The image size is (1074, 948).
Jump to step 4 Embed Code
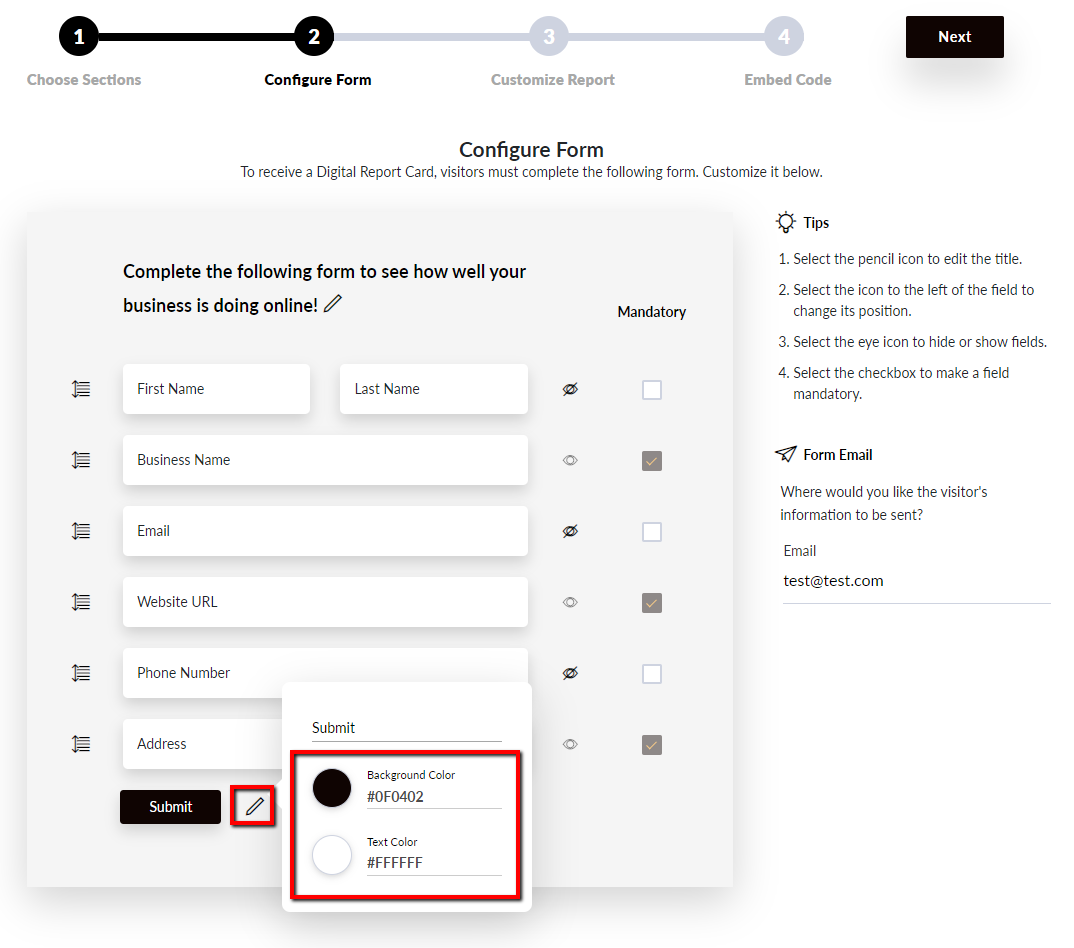click(784, 36)
